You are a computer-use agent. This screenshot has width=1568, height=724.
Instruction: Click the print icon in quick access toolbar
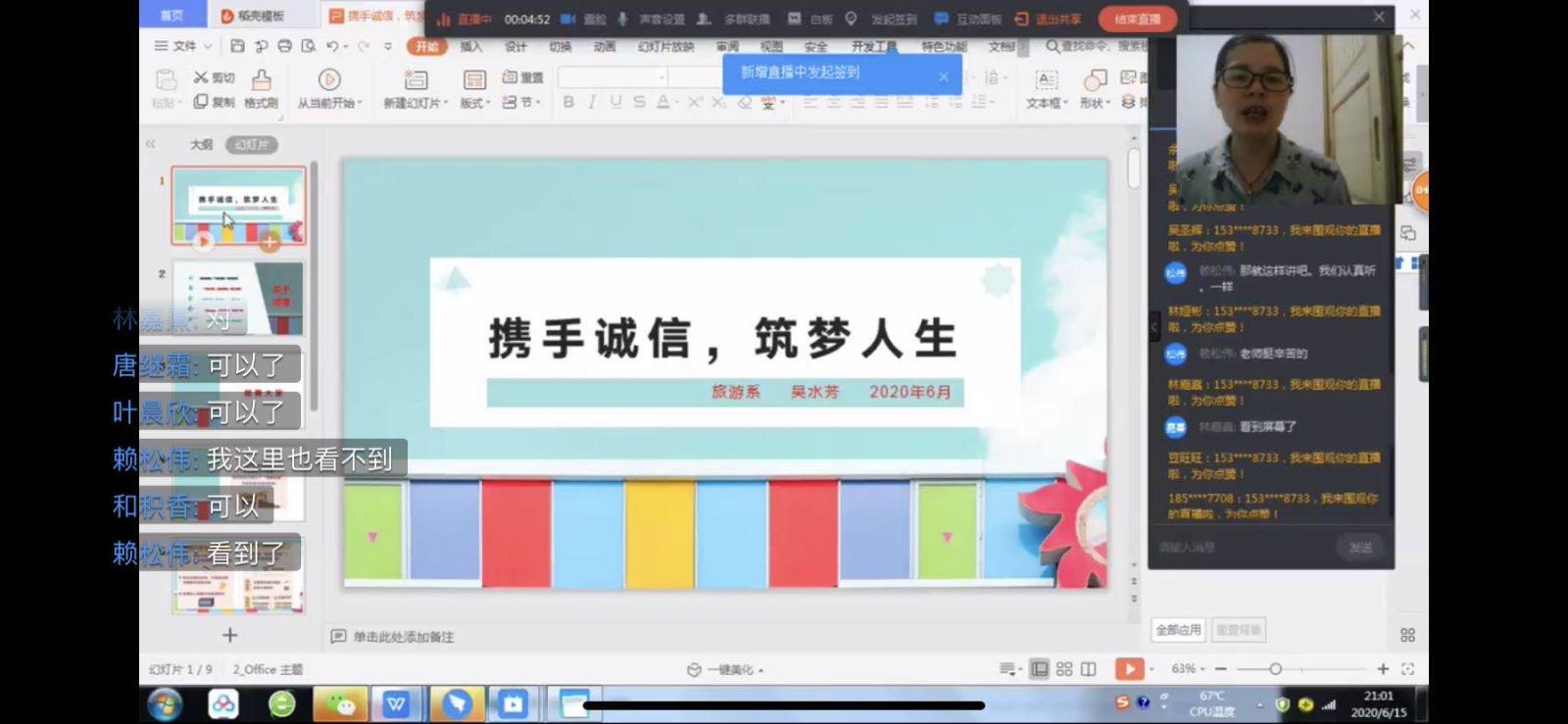point(284,46)
